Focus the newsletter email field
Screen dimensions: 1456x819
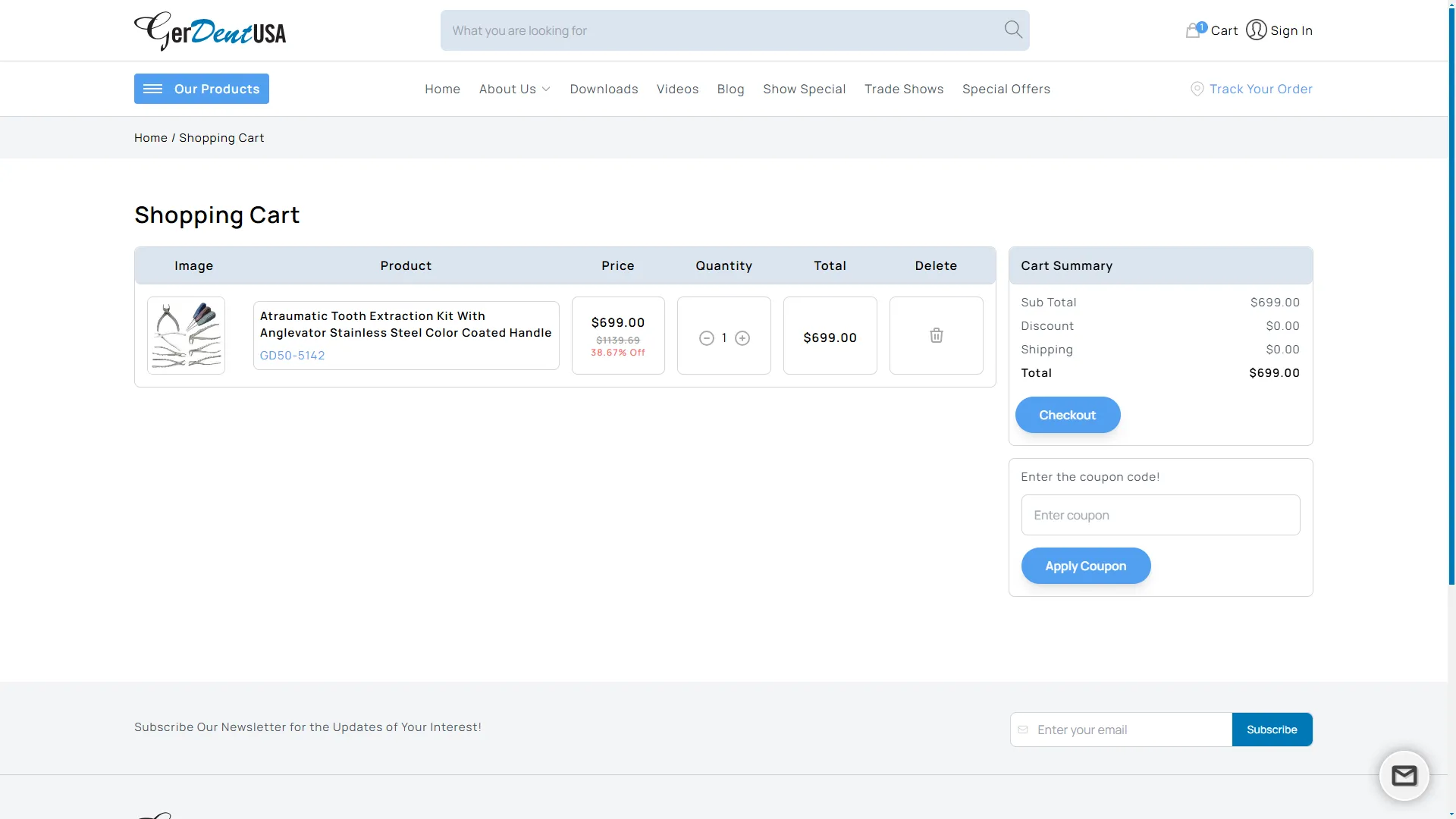tap(1122, 730)
